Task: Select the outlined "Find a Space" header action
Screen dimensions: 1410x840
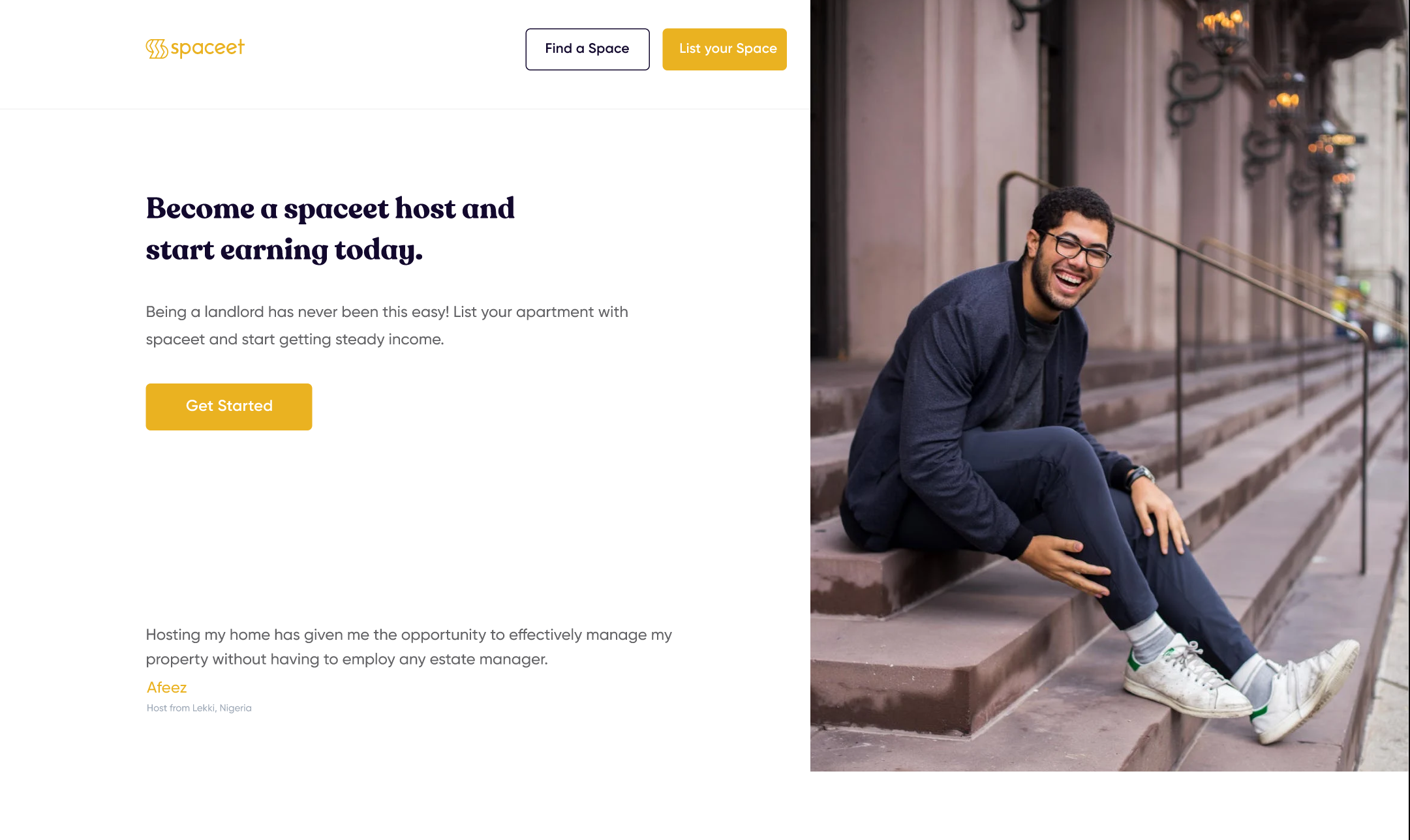Action: pyautogui.click(x=587, y=49)
